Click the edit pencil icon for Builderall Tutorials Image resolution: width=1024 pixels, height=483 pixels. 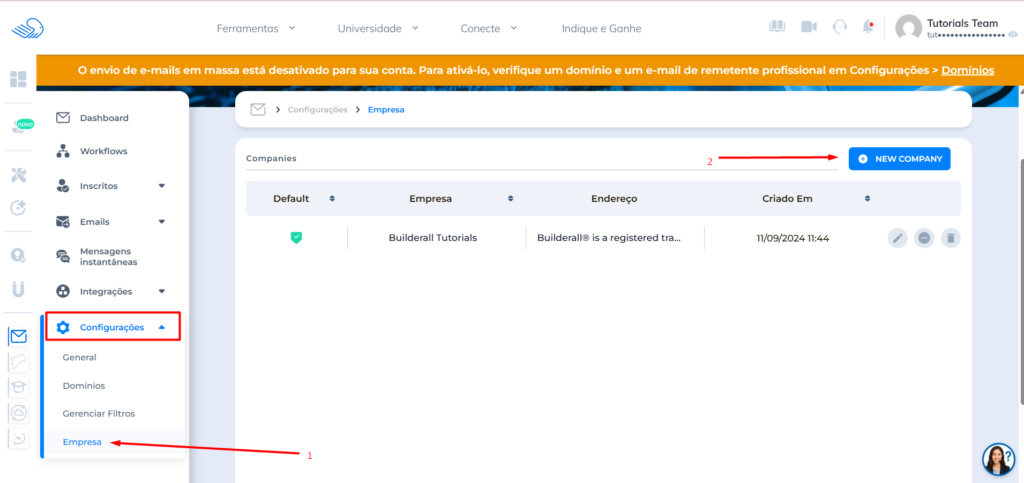898,238
